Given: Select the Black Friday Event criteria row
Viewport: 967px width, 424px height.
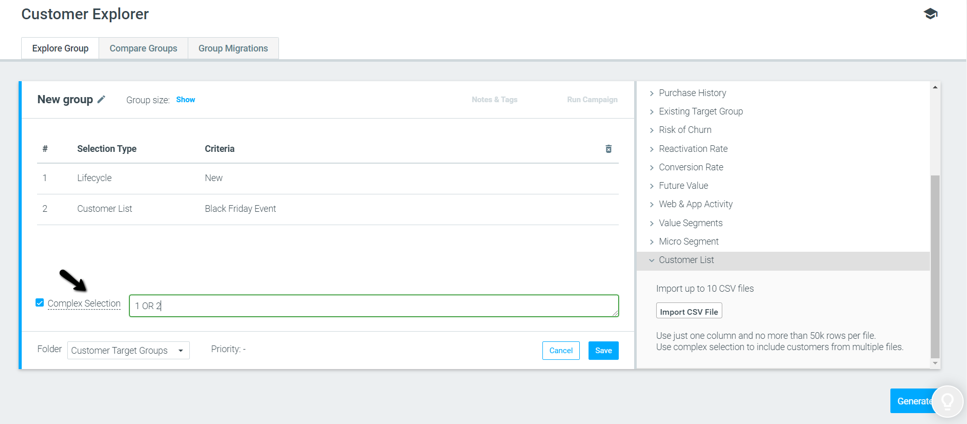Looking at the screenshot, I should pyautogui.click(x=327, y=209).
